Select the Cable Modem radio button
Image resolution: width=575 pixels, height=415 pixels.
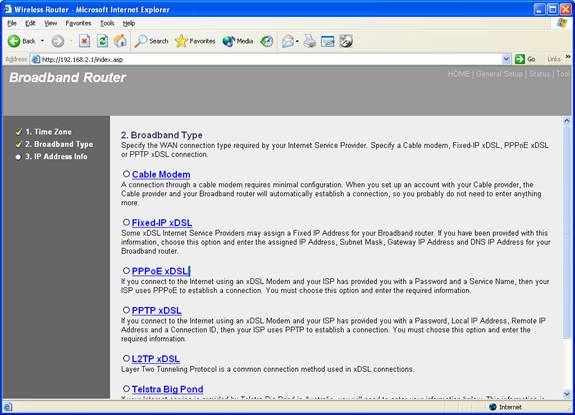pyautogui.click(x=126, y=174)
